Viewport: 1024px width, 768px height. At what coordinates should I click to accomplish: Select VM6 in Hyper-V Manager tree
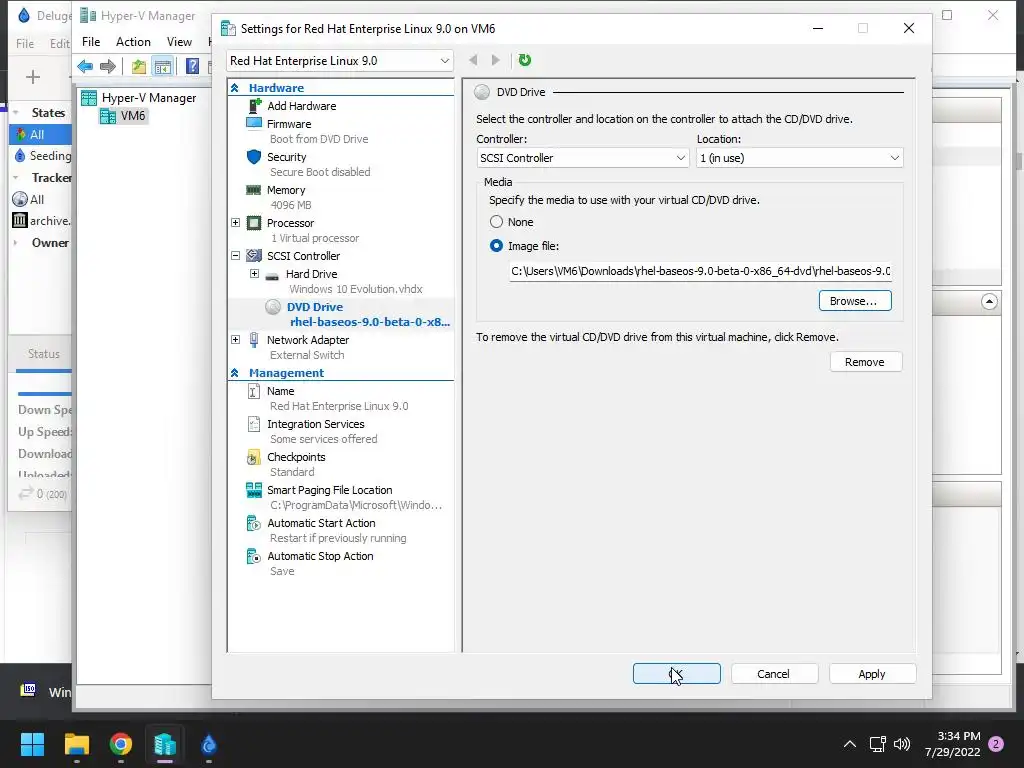pos(124,116)
